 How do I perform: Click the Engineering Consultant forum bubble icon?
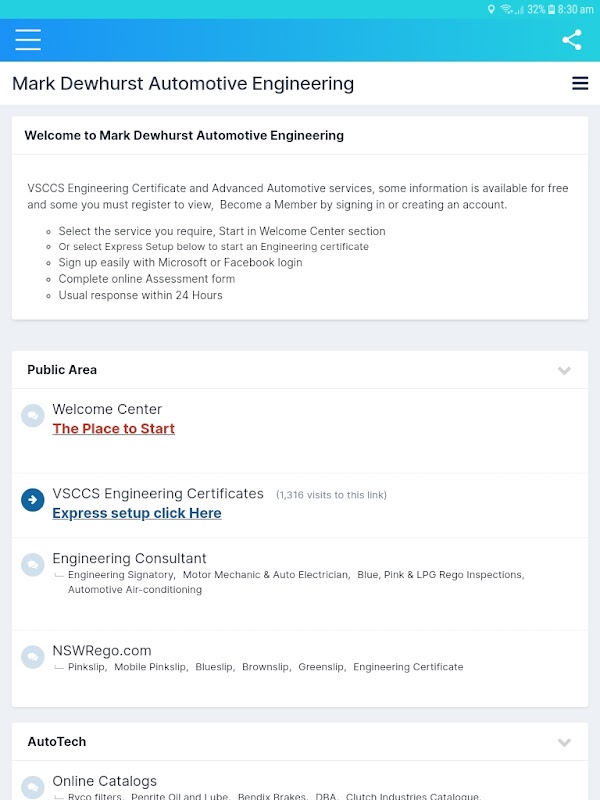(x=33, y=564)
